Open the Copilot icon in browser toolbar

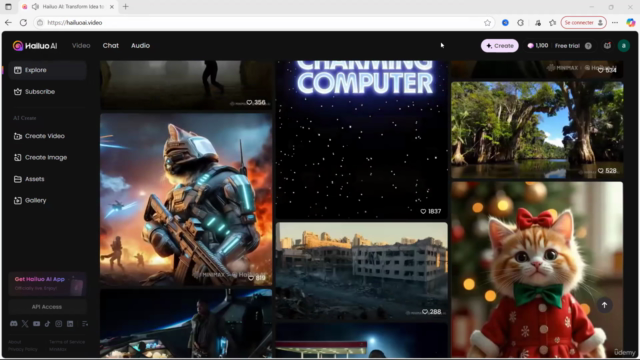click(631, 22)
